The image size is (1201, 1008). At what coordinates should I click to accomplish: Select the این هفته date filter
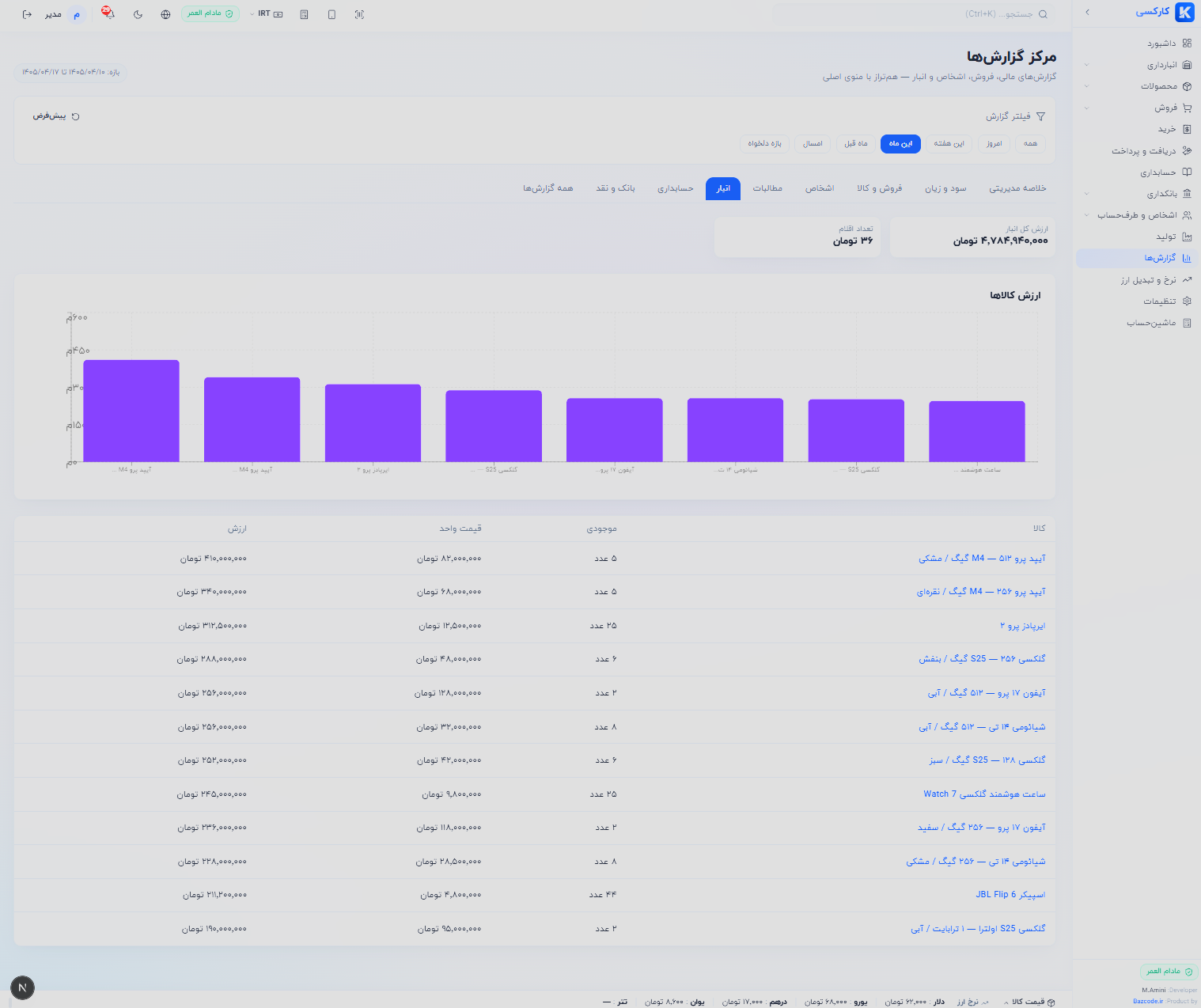coord(949,143)
